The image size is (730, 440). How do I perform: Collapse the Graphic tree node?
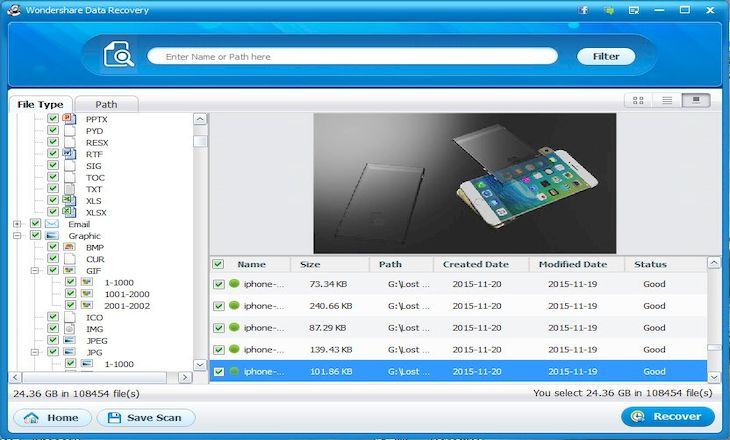pos(17,236)
